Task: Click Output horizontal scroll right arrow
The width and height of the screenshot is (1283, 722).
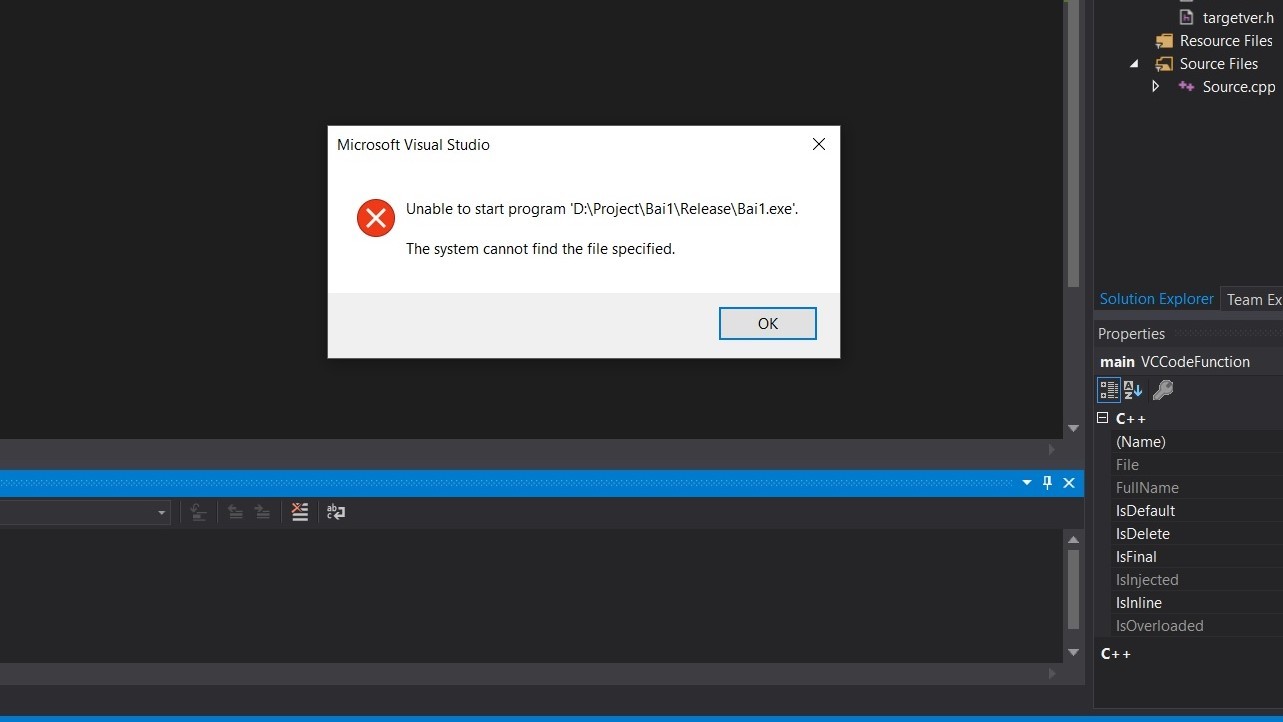Action: click(x=1051, y=674)
